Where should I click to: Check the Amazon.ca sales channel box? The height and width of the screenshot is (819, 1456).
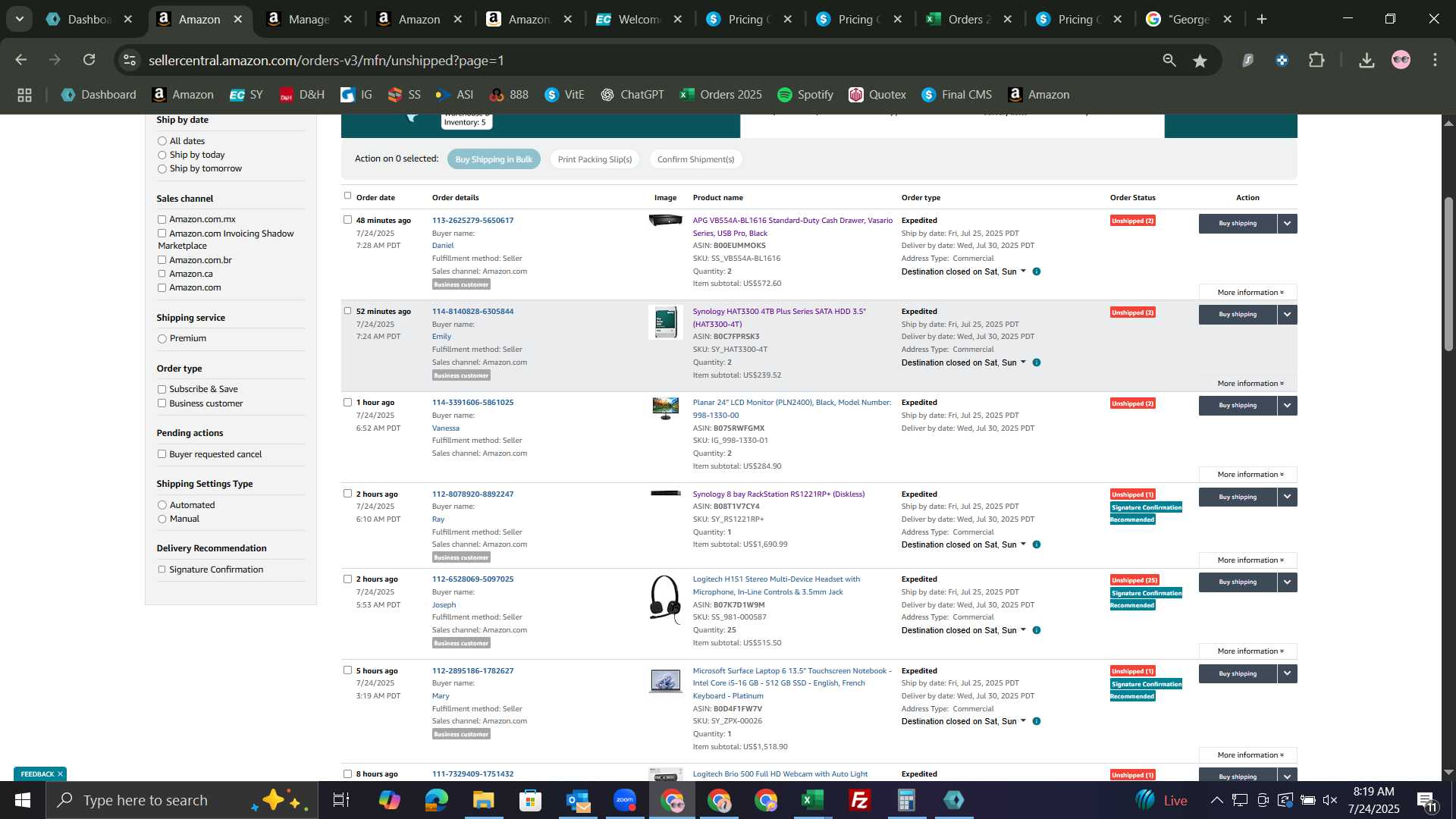click(162, 274)
